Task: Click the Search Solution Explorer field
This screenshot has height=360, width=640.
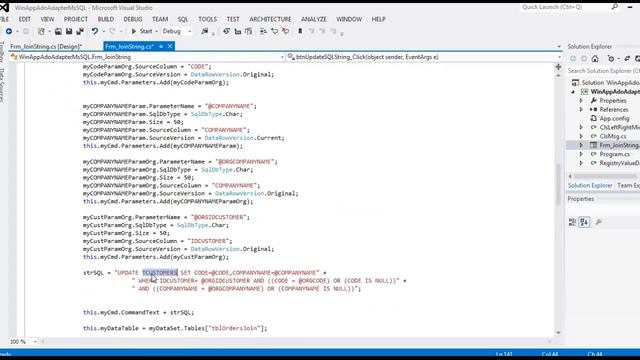Action: 603,71
